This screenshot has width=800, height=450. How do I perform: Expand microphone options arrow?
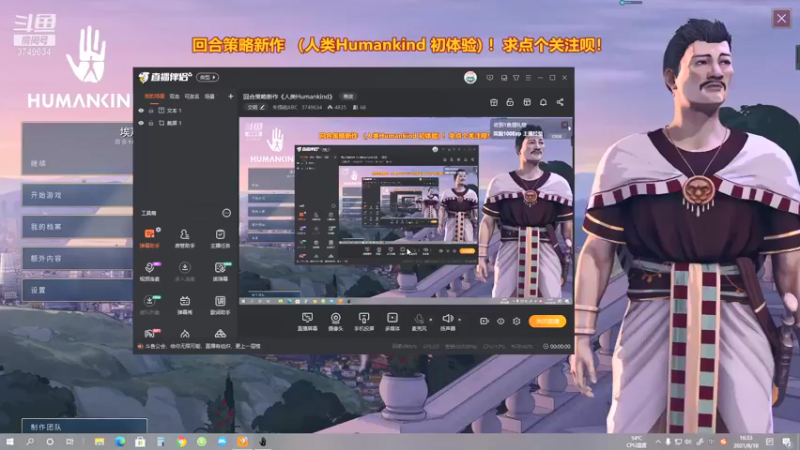click(x=431, y=320)
